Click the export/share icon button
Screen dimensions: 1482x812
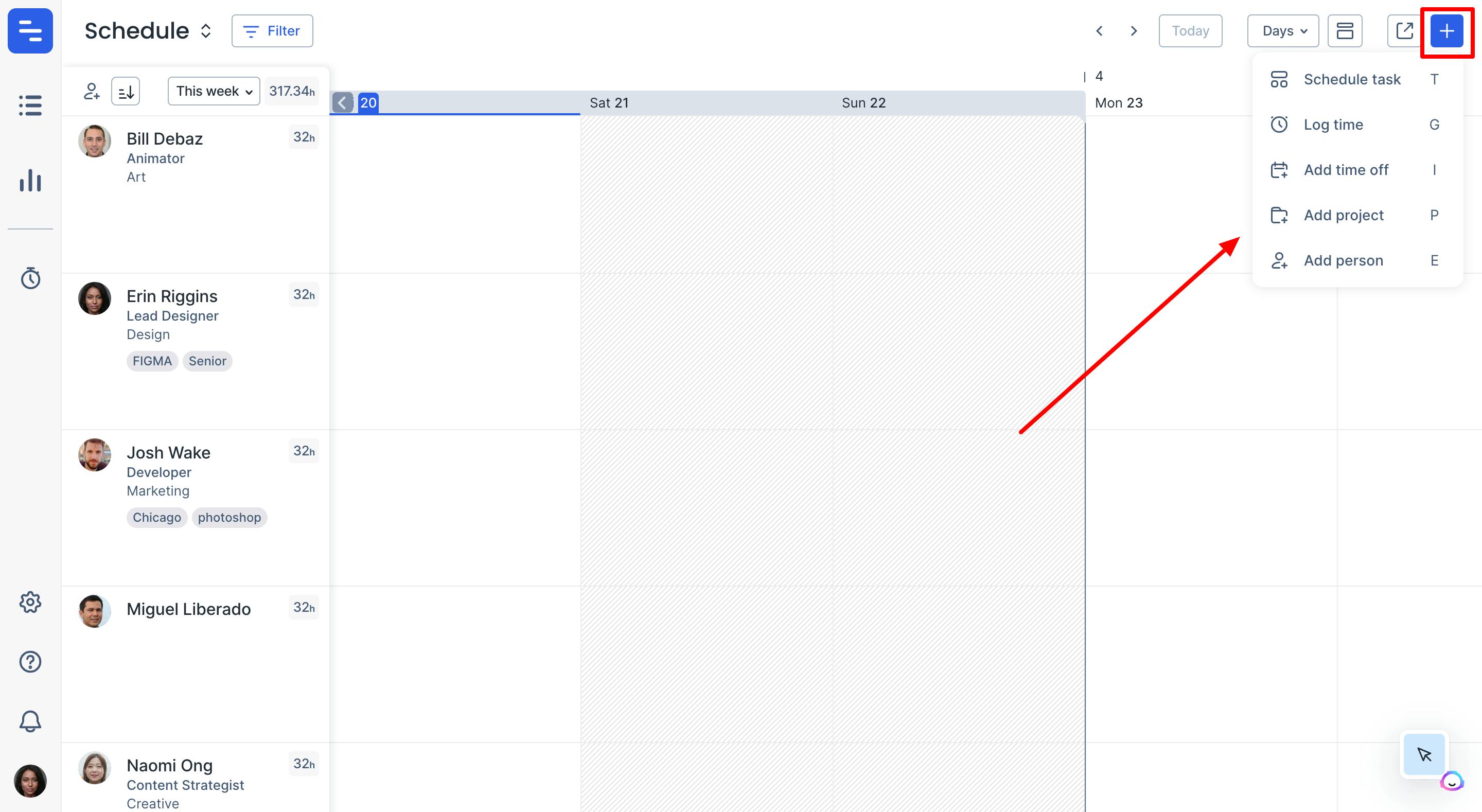tap(1404, 30)
